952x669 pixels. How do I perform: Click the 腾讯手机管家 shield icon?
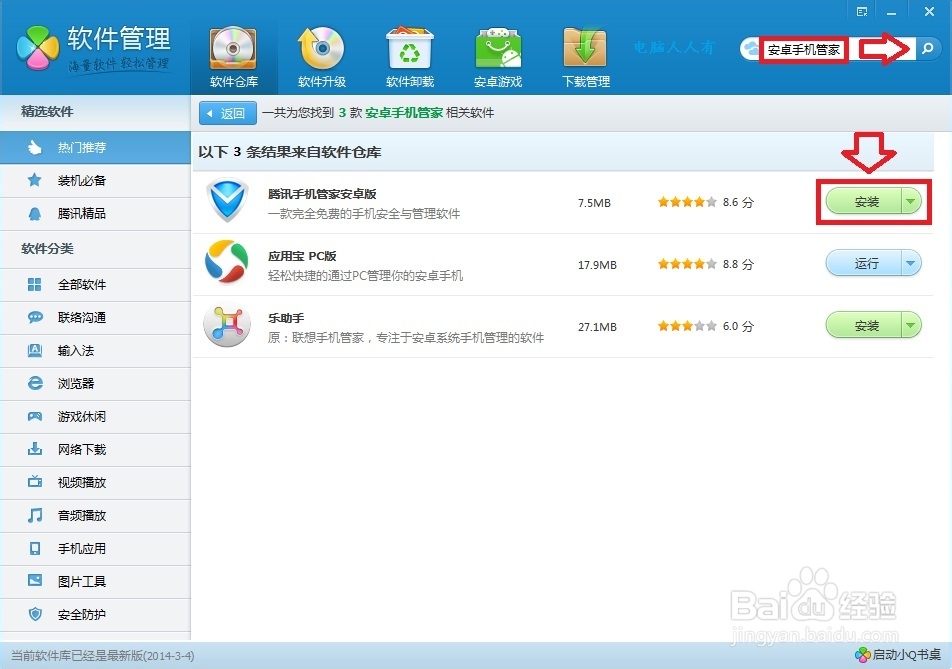227,200
